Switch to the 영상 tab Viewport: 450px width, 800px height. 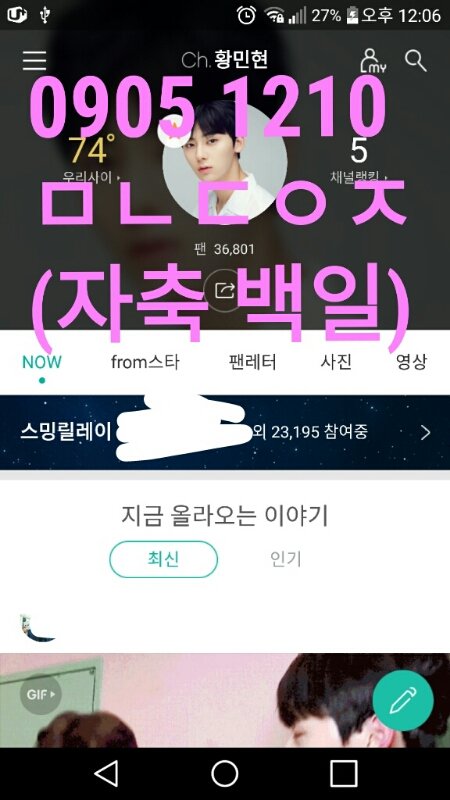point(412,362)
